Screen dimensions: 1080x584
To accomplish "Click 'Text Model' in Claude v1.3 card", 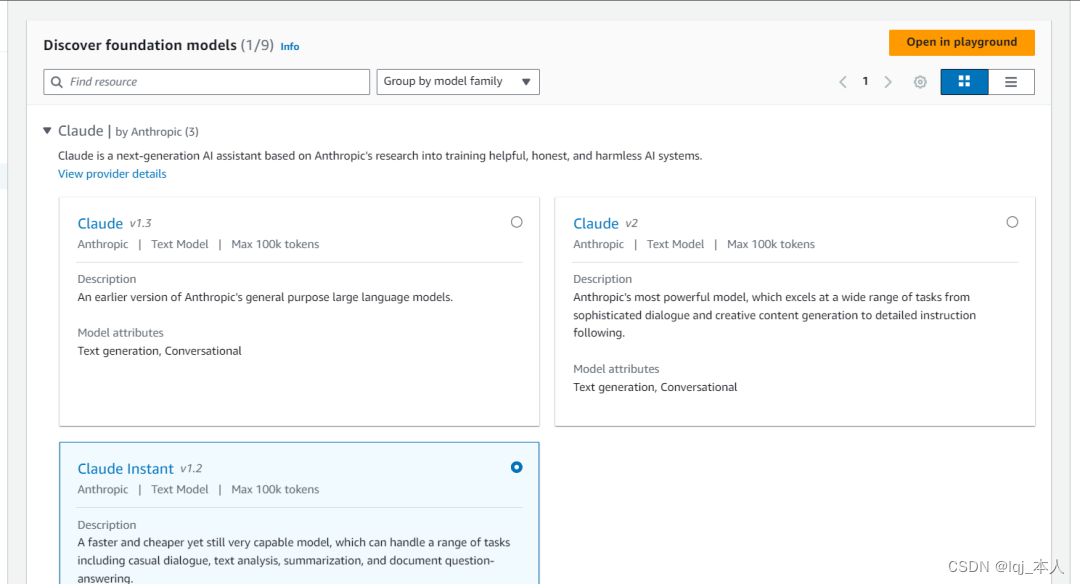I will coord(180,244).
